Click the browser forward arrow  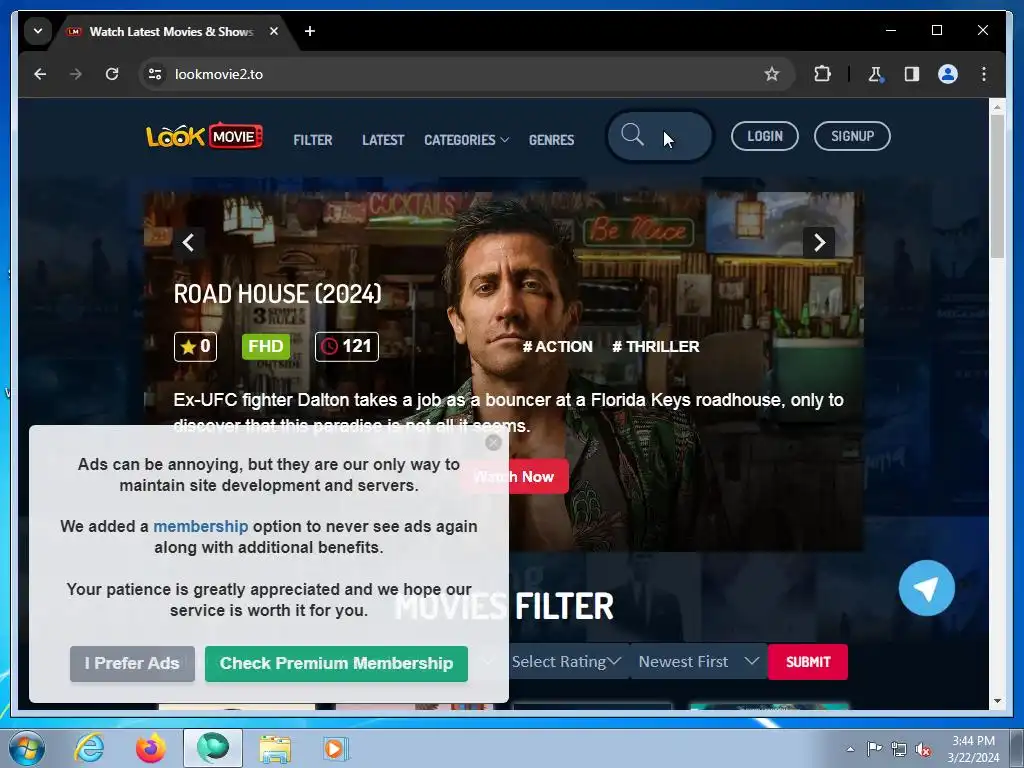pyautogui.click(x=76, y=74)
